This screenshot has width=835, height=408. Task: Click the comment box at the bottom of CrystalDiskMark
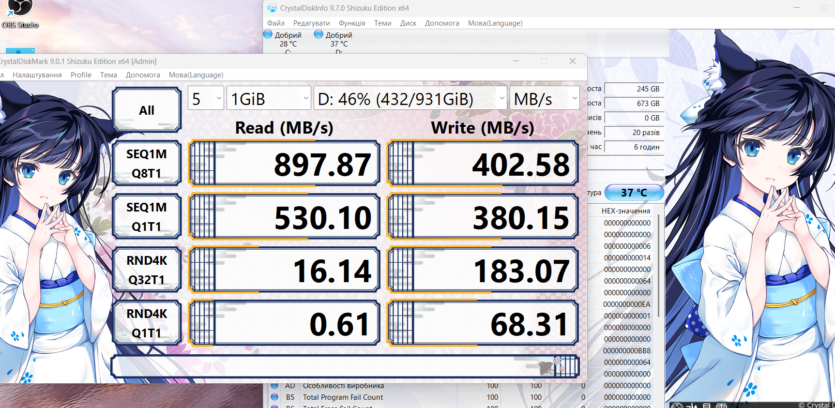345,366
